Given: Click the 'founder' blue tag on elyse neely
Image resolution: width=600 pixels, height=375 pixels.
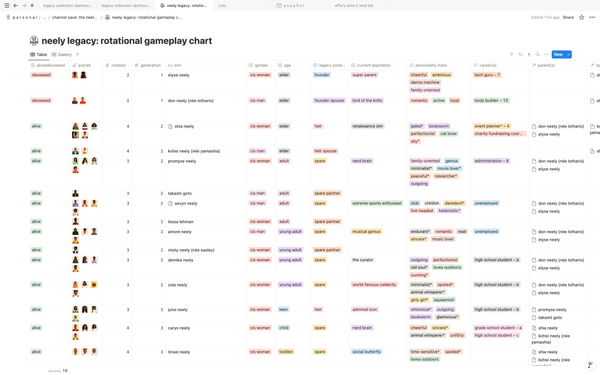Looking at the screenshot, I should pos(322,75).
